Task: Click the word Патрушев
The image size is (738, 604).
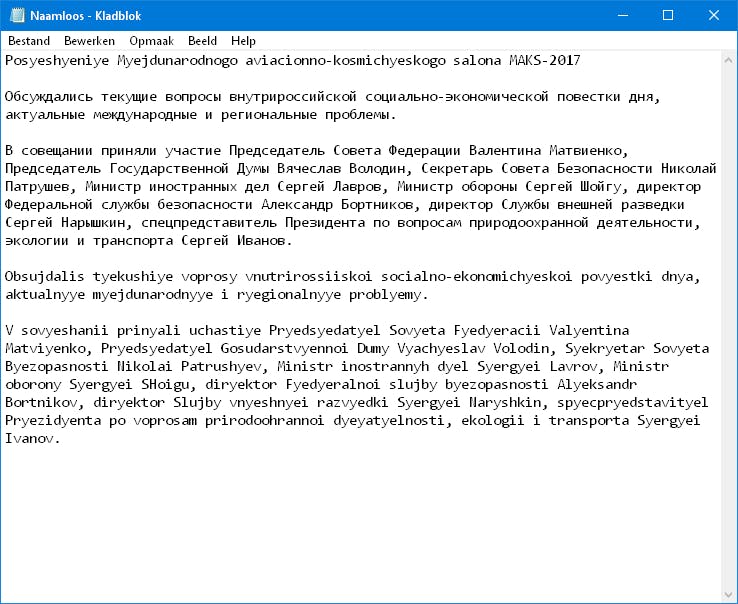Action: tap(37, 186)
